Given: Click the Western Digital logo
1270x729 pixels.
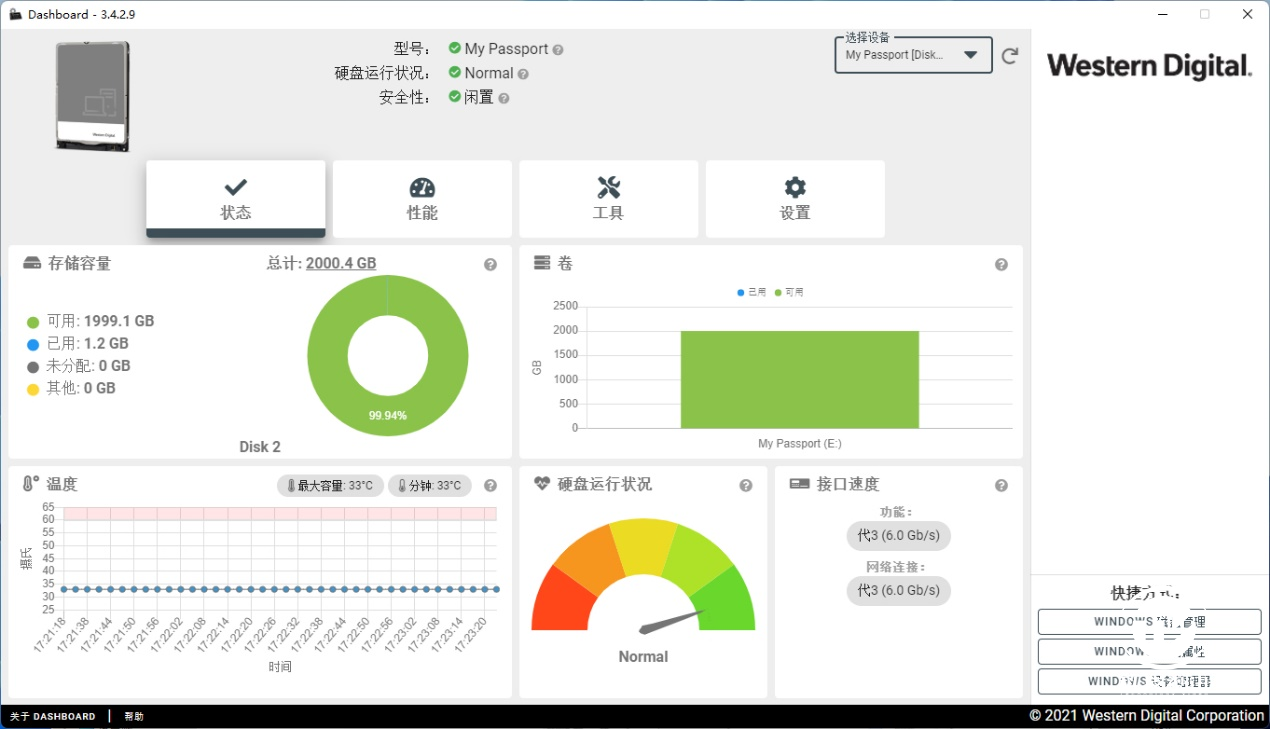Looking at the screenshot, I should tap(1149, 66).
